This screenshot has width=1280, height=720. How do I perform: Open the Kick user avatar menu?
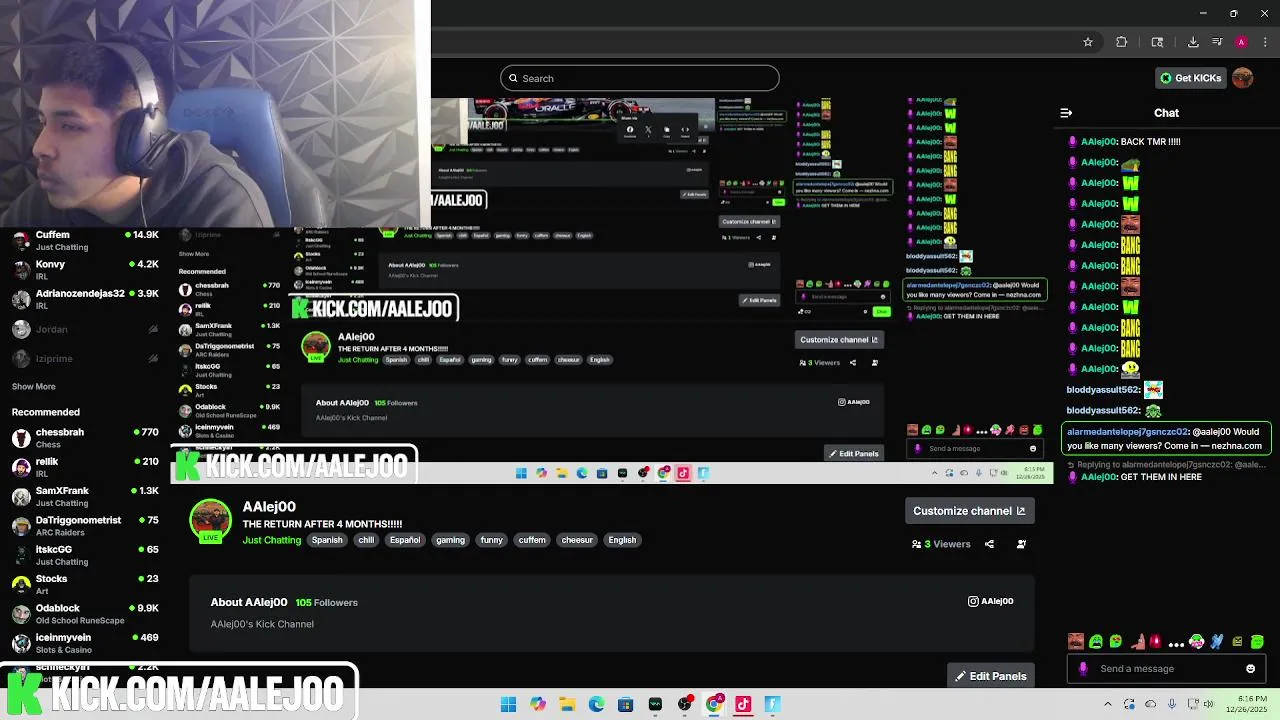1243,78
